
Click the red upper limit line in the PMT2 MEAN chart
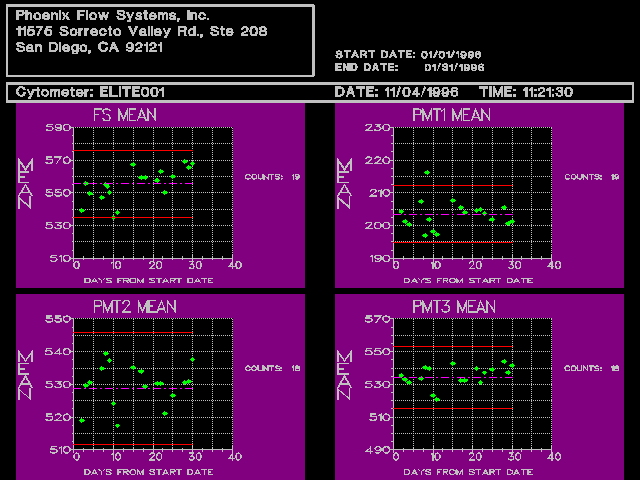point(133,333)
